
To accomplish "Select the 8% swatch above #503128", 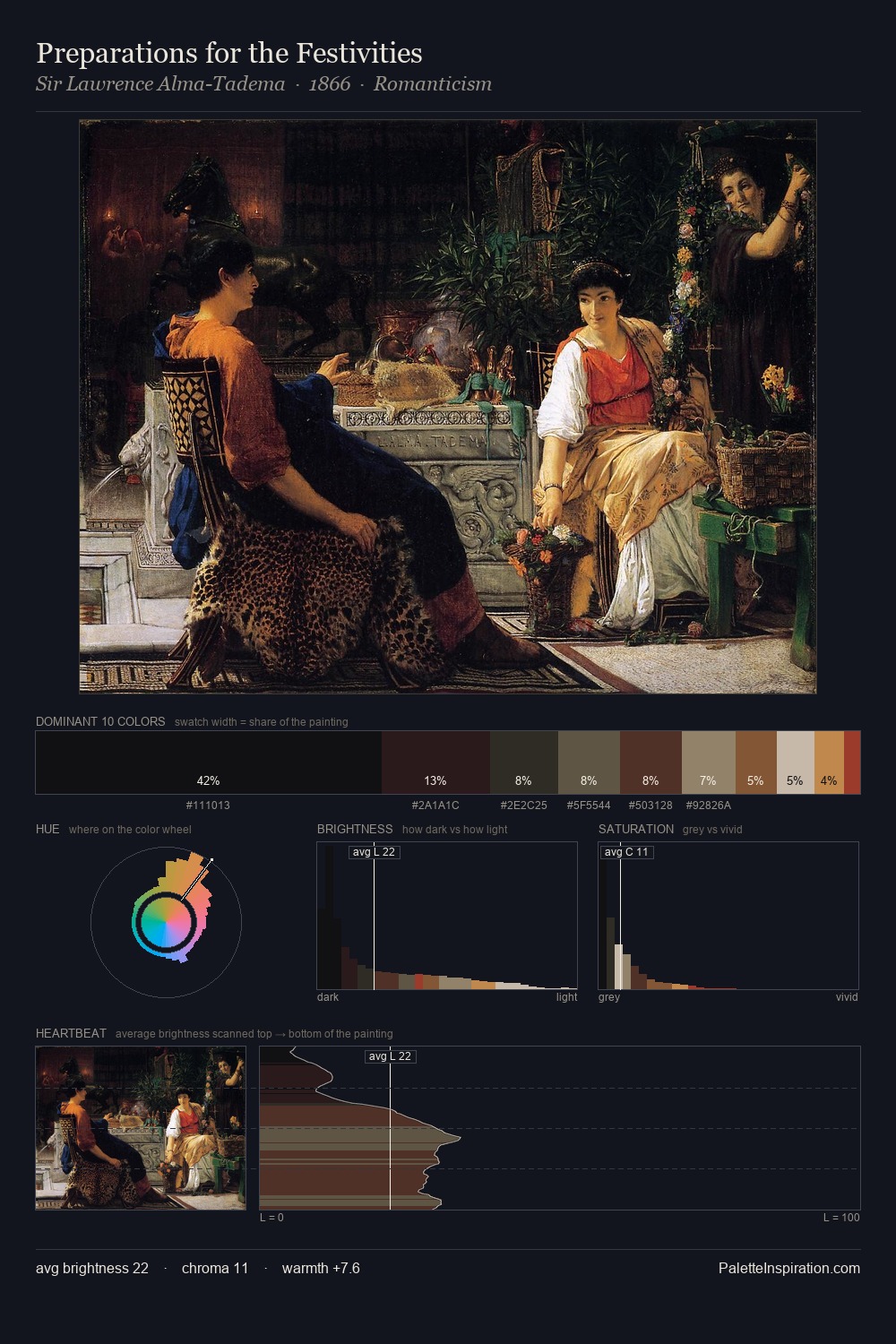I will click(650, 762).
